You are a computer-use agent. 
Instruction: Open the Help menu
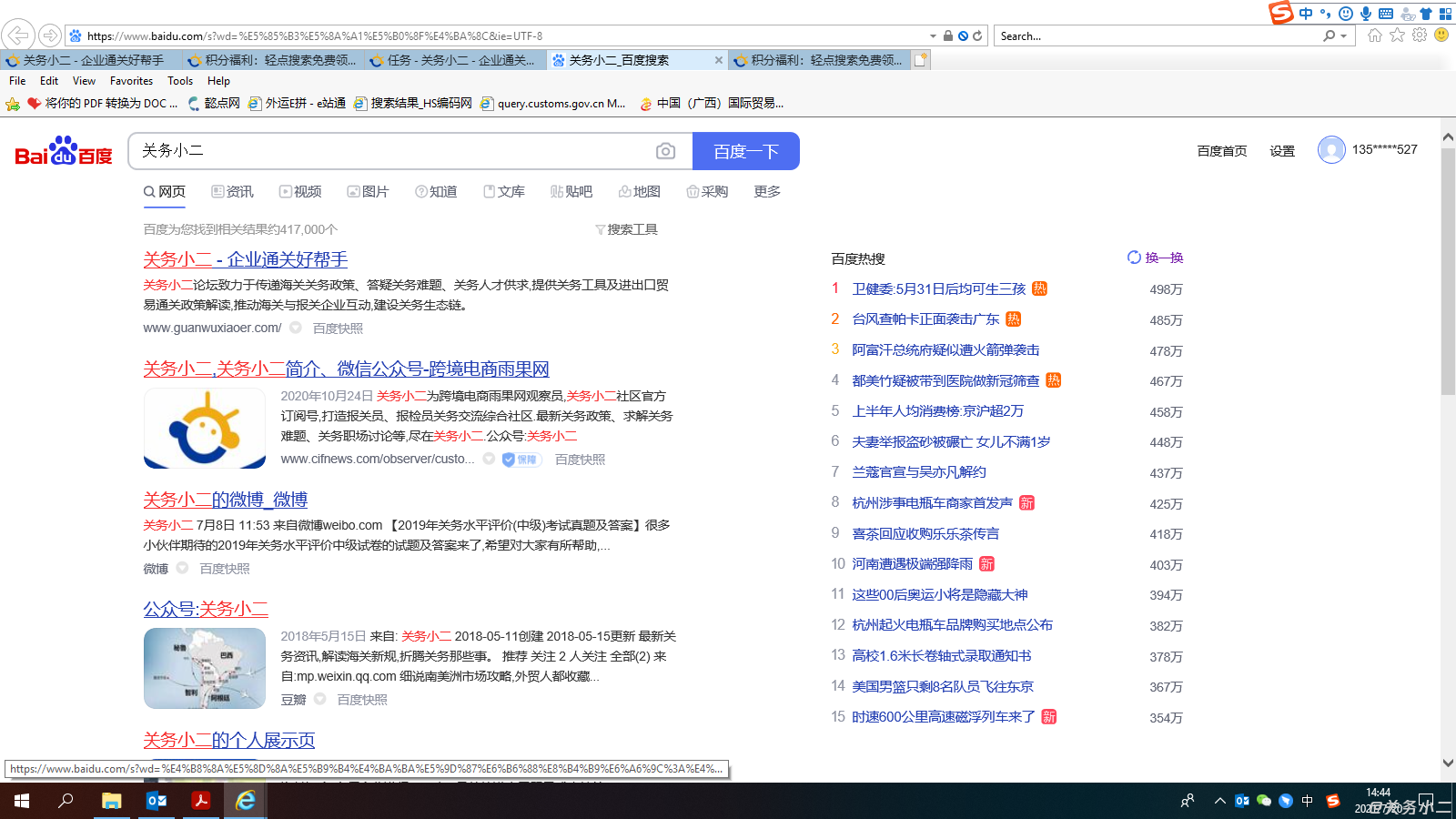coord(218,81)
